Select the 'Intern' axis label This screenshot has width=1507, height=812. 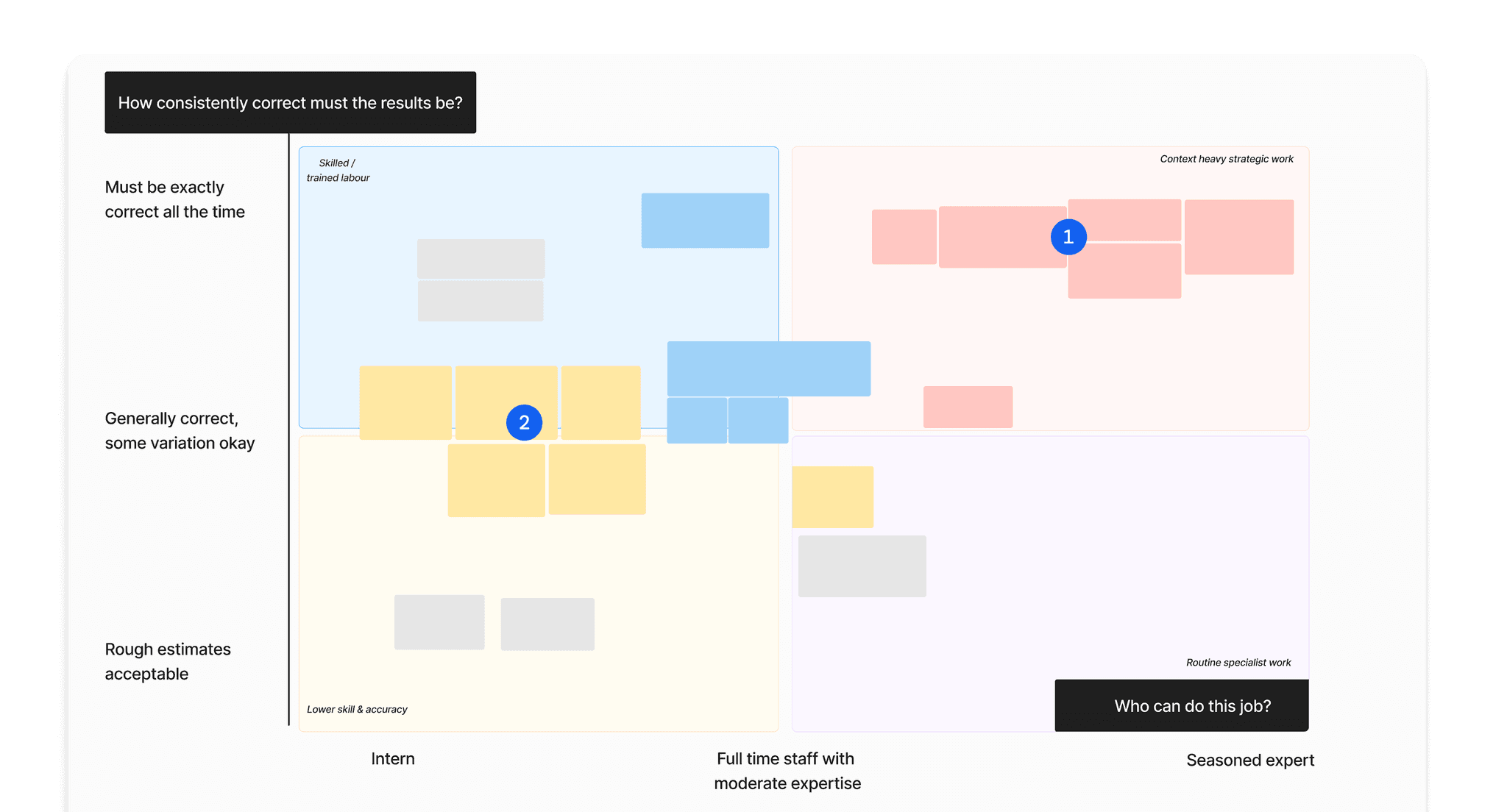pyautogui.click(x=392, y=759)
